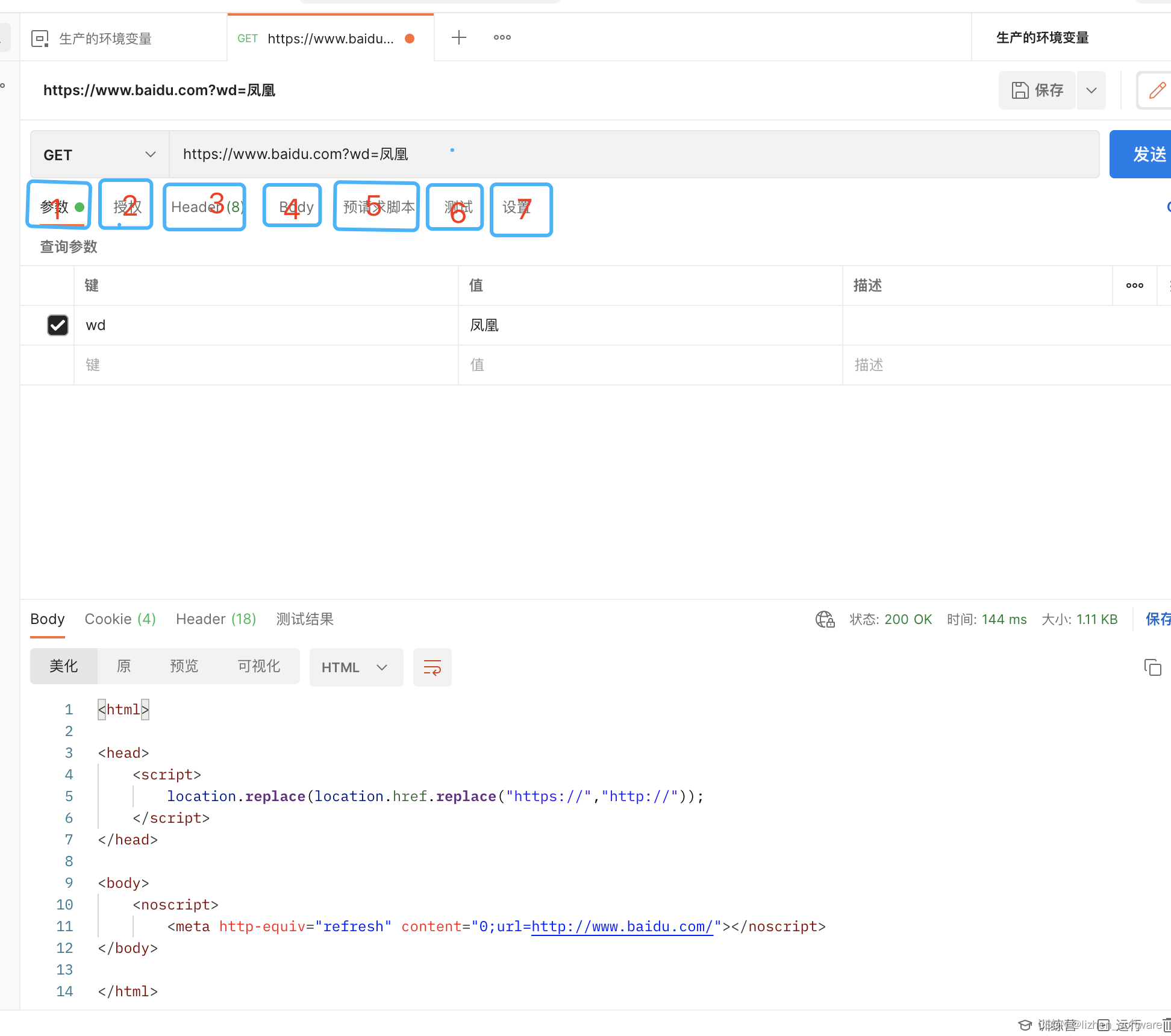Open the http://www.baidu.com/ link in response
Screen dimensions: 1171x1036
click(622, 926)
